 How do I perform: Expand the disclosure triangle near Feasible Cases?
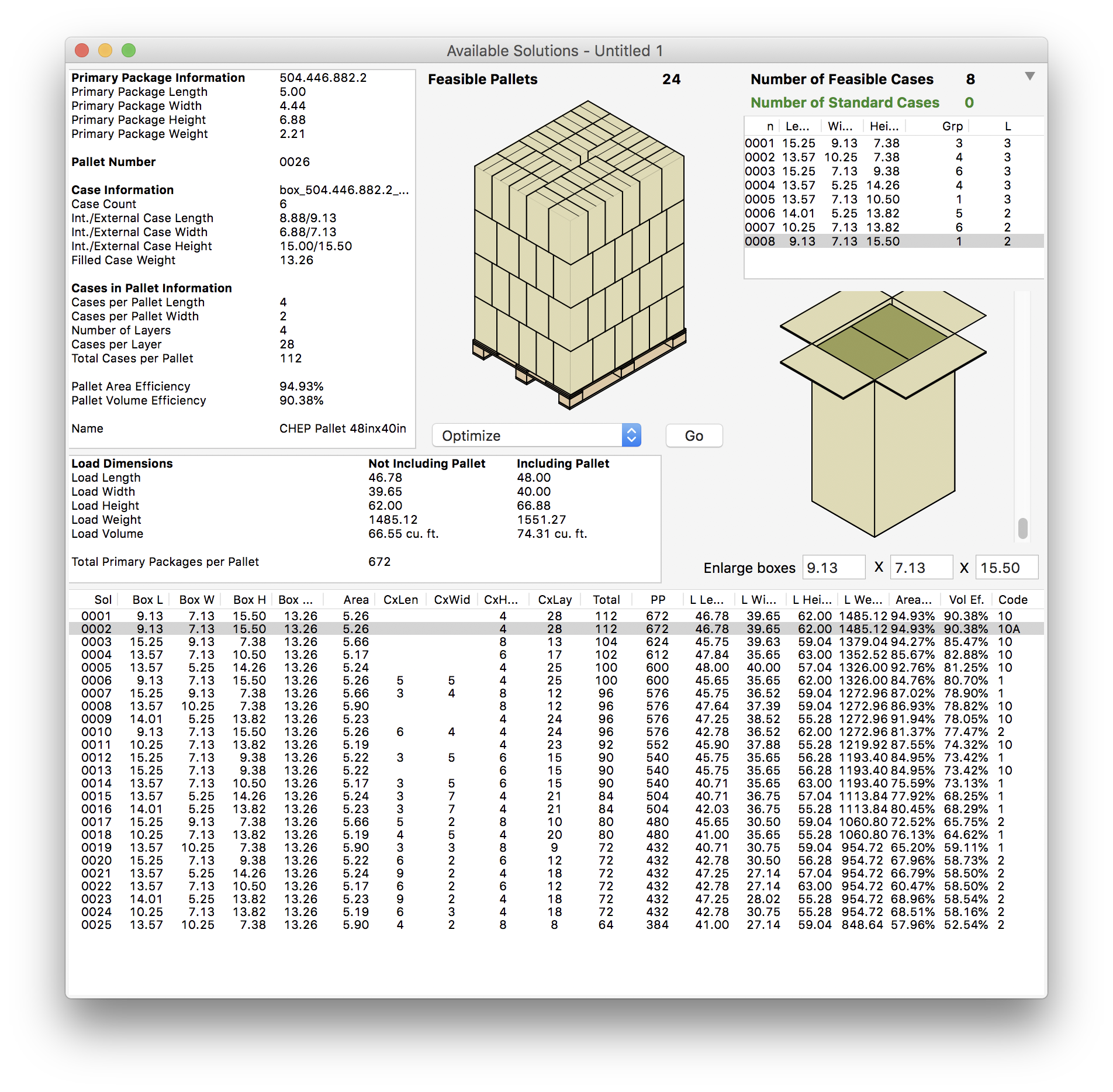click(1029, 77)
